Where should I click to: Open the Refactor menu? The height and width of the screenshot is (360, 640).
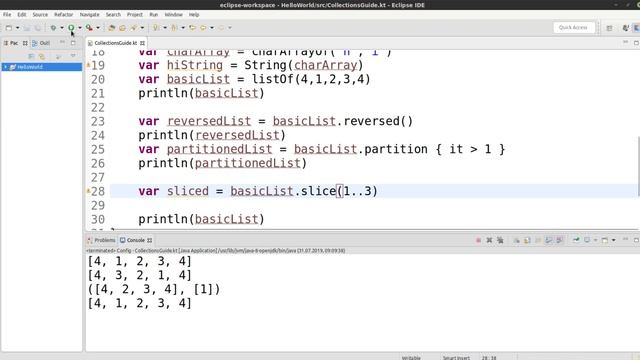64,15
